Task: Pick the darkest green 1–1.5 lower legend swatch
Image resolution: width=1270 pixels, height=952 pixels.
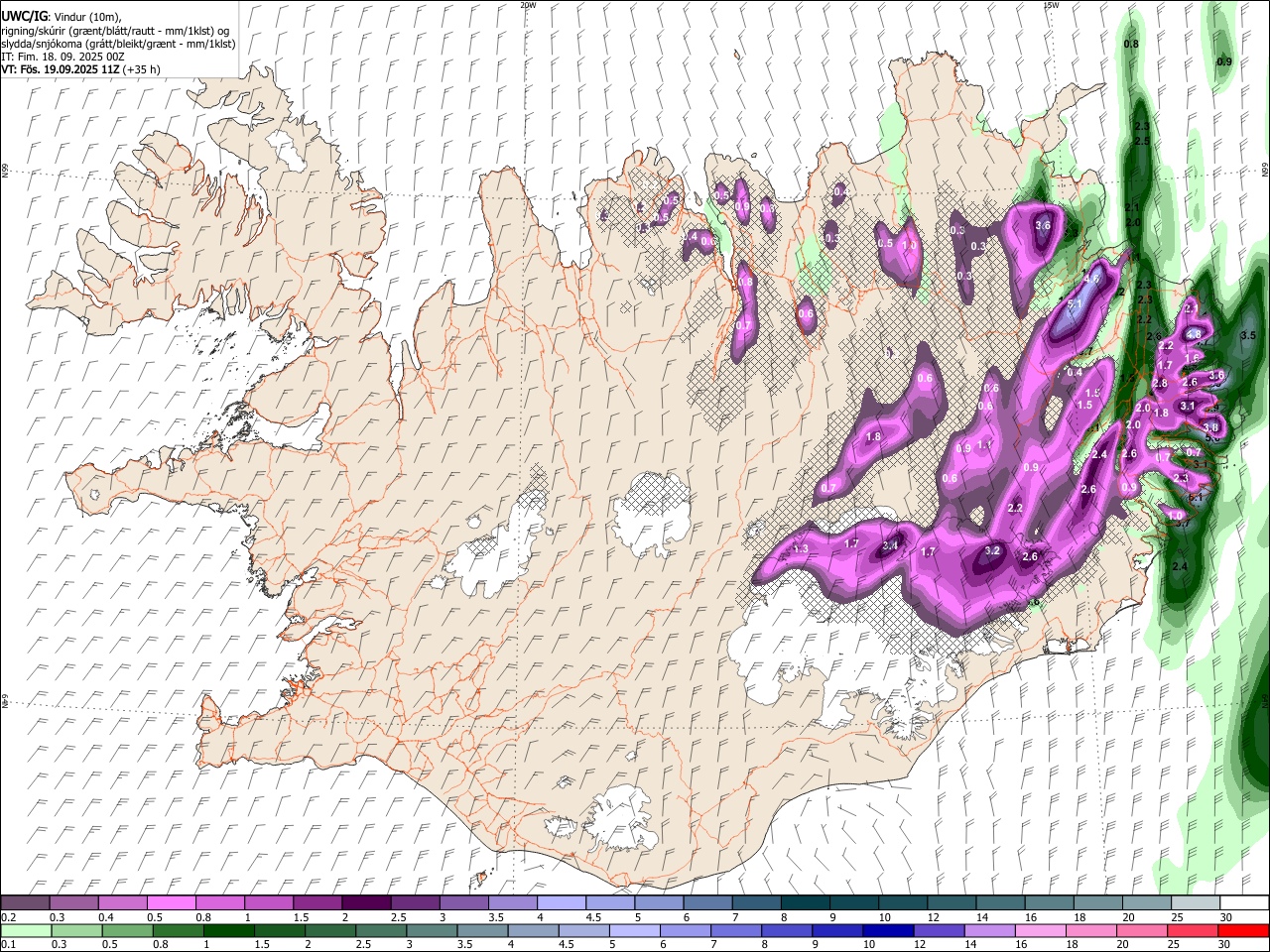Action: point(228,930)
